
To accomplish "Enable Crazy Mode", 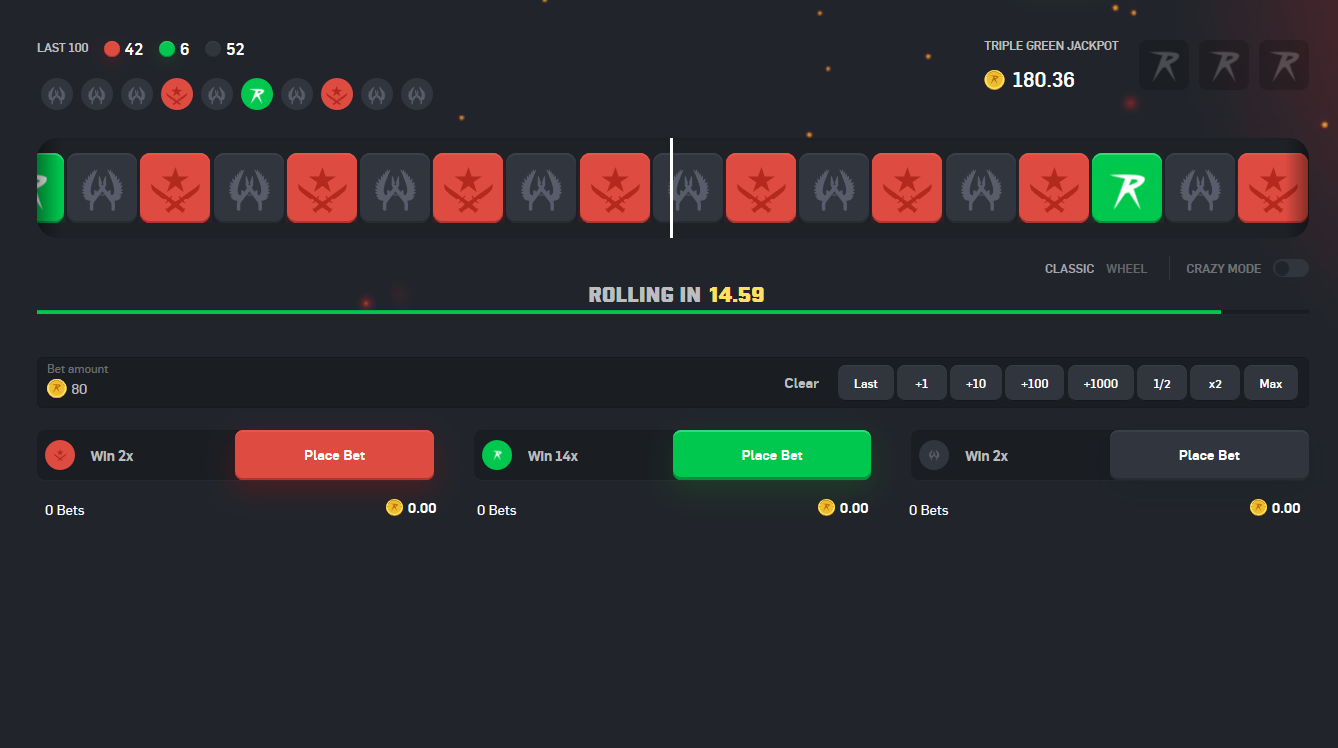I will coord(1290,268).
